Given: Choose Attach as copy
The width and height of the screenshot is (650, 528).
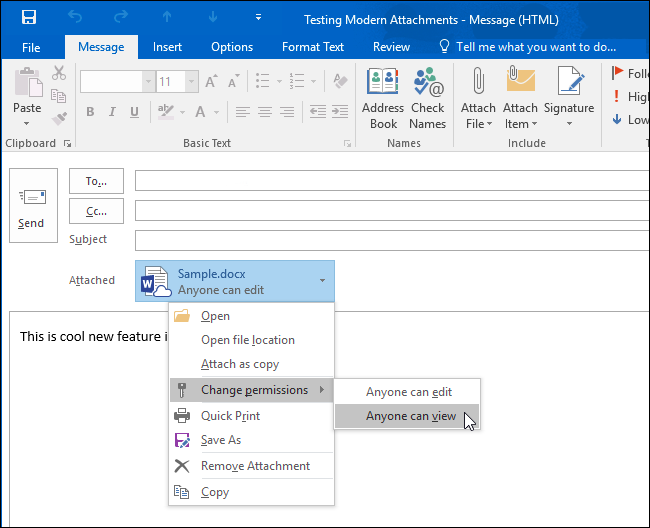Looking at the screenshot, I should (x=251, y=364).
